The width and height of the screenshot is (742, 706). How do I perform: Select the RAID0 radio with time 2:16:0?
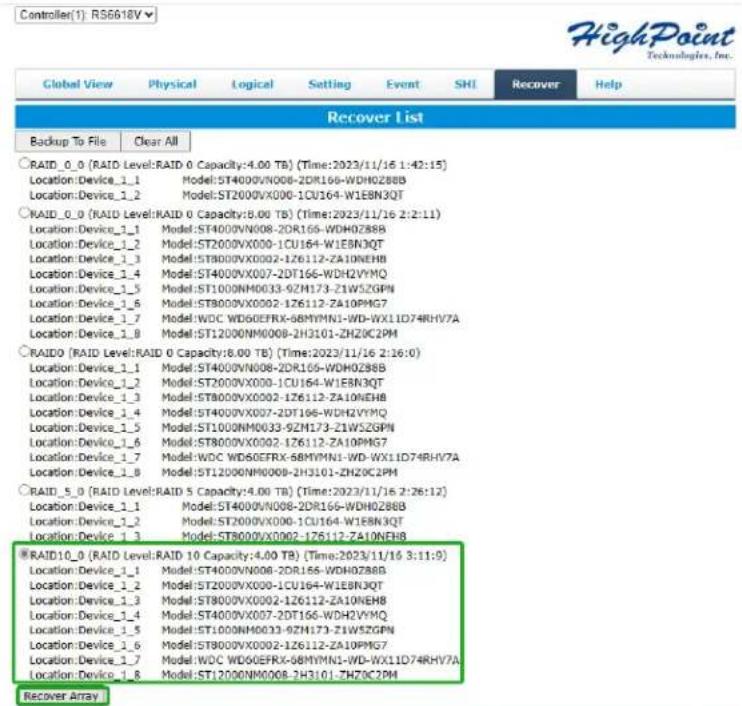(x=24, y=351)
